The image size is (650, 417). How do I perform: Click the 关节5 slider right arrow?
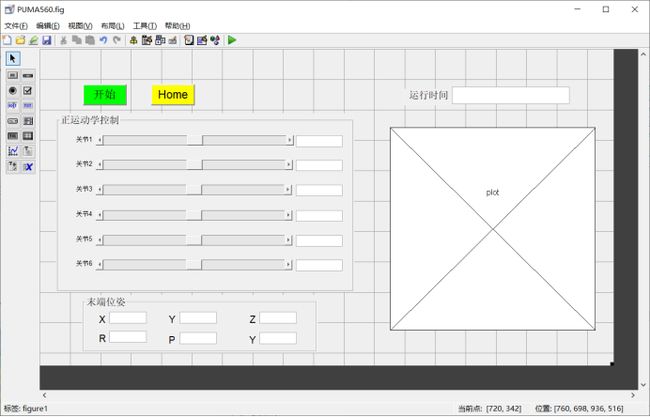coord(289,240)
